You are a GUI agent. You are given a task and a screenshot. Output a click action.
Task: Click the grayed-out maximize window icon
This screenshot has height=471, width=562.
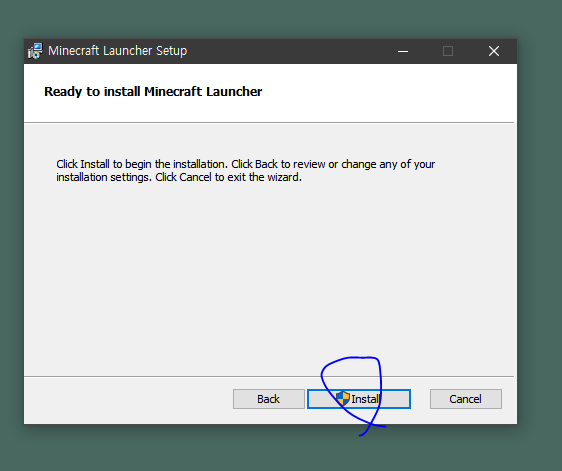tap(448, 51)
